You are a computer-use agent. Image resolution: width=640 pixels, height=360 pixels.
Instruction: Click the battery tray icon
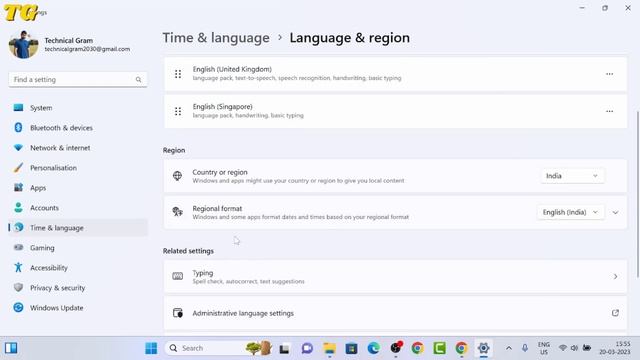click(587, 348)
